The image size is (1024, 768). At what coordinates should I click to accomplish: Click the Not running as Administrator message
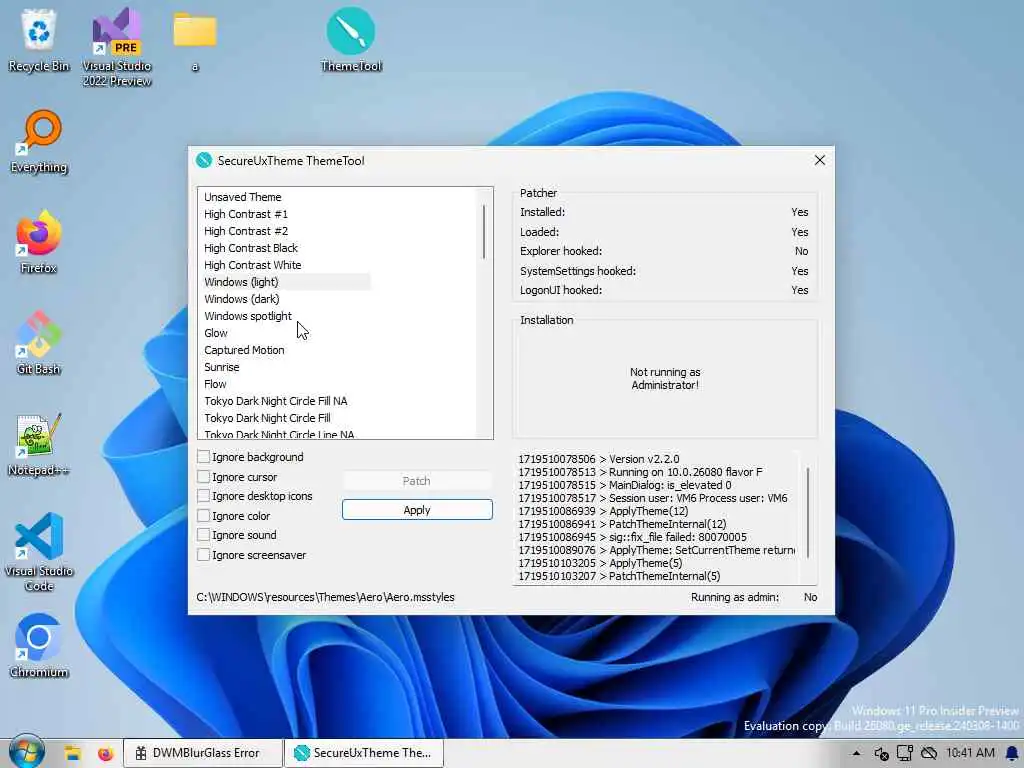pyautogui.click(x=665, y=378)
